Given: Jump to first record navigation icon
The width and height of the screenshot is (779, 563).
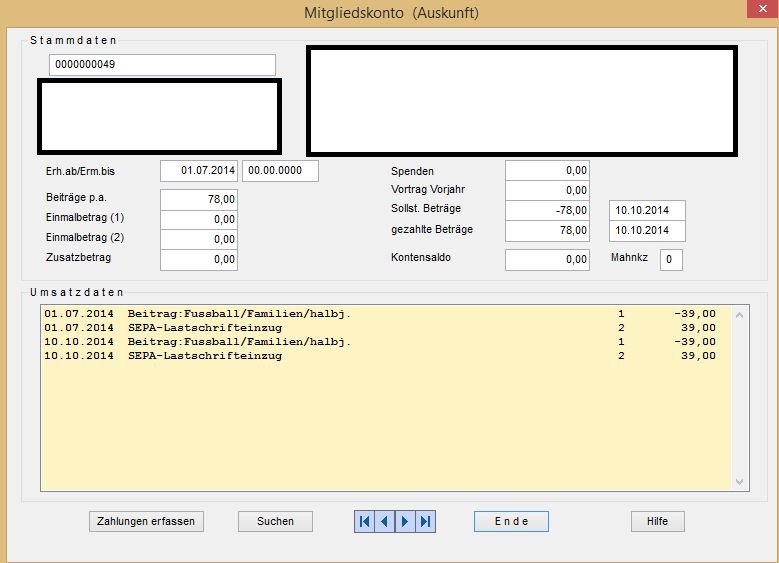Looking at the screenshot, I should click(364, 521).
